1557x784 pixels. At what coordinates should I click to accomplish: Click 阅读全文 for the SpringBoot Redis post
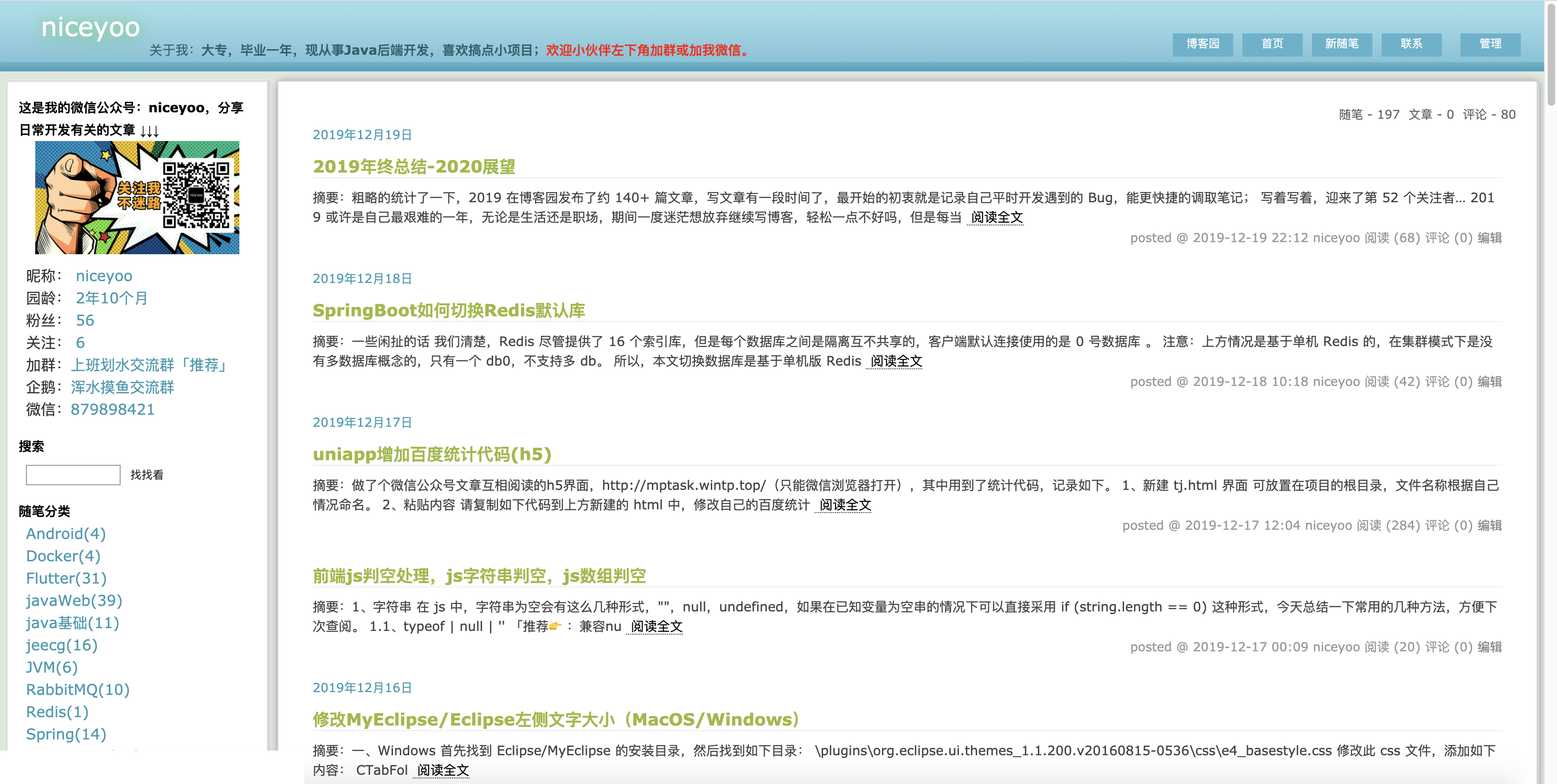pos(896,361)
